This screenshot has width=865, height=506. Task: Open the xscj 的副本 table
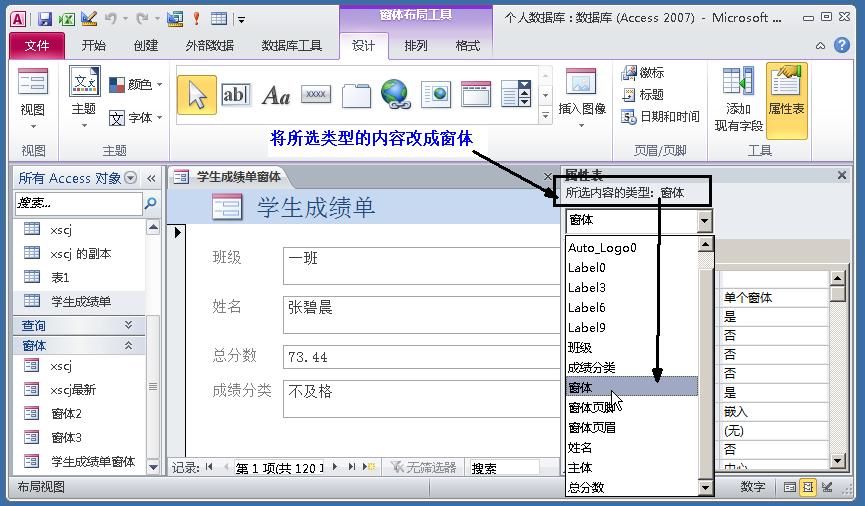tap(79, 253)
